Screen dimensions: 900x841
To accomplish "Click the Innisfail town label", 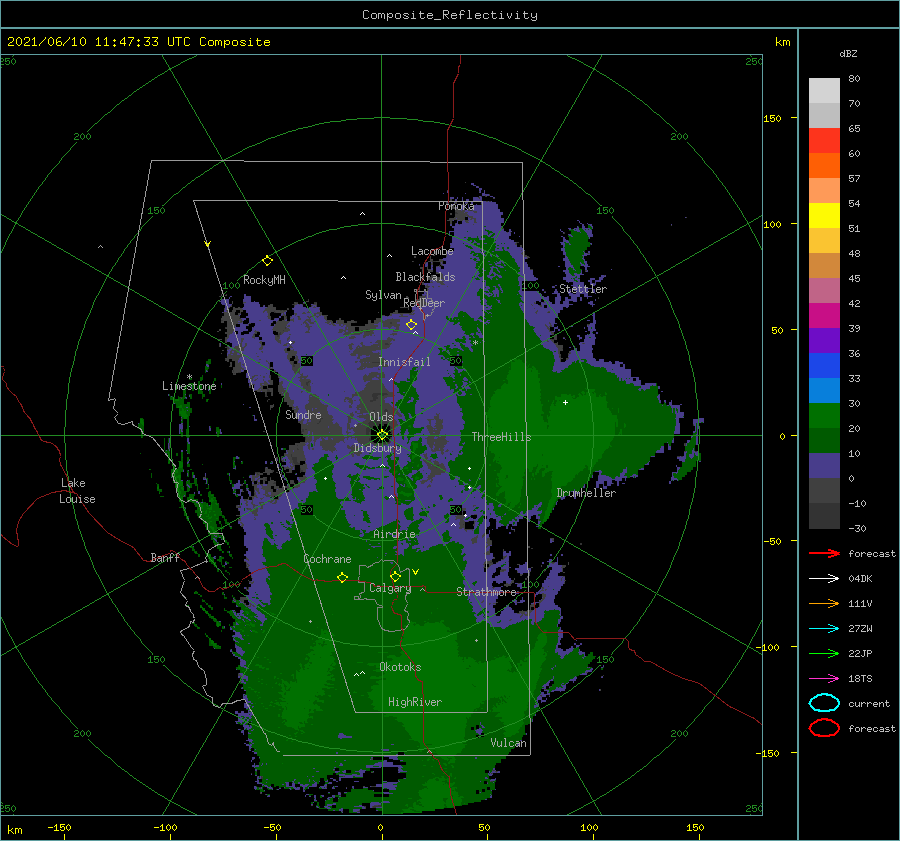I will tap(404, 362).
